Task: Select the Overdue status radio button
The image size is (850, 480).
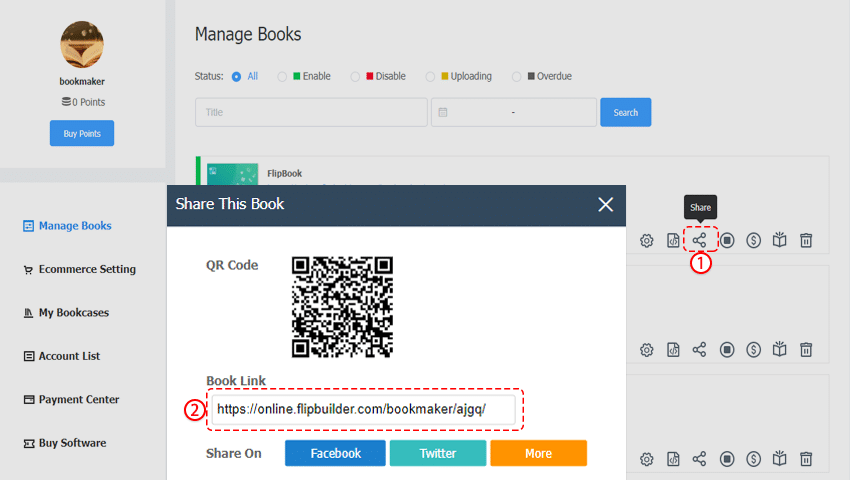Action: pyautogui.click(x=517, y=76)
